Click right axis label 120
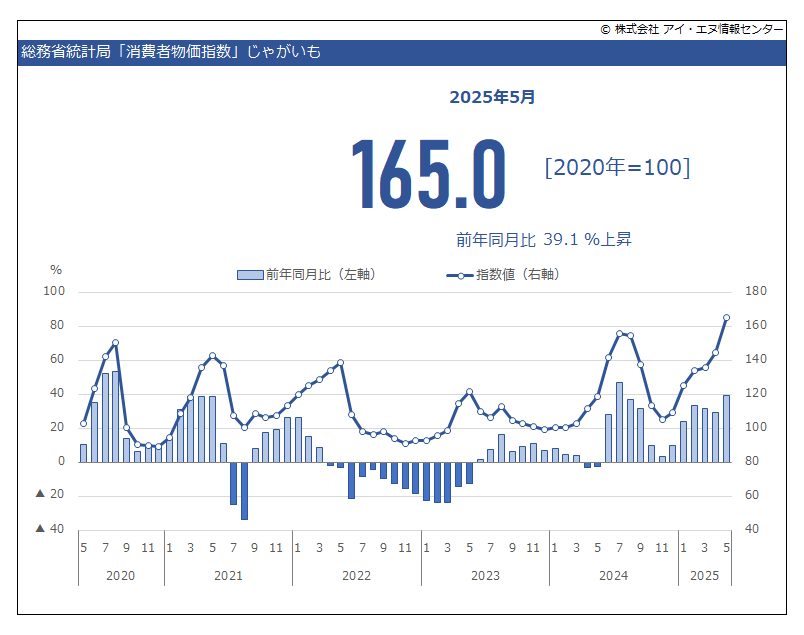The width and height of the screenshot is (804, 635). click(x=756, y=393)
